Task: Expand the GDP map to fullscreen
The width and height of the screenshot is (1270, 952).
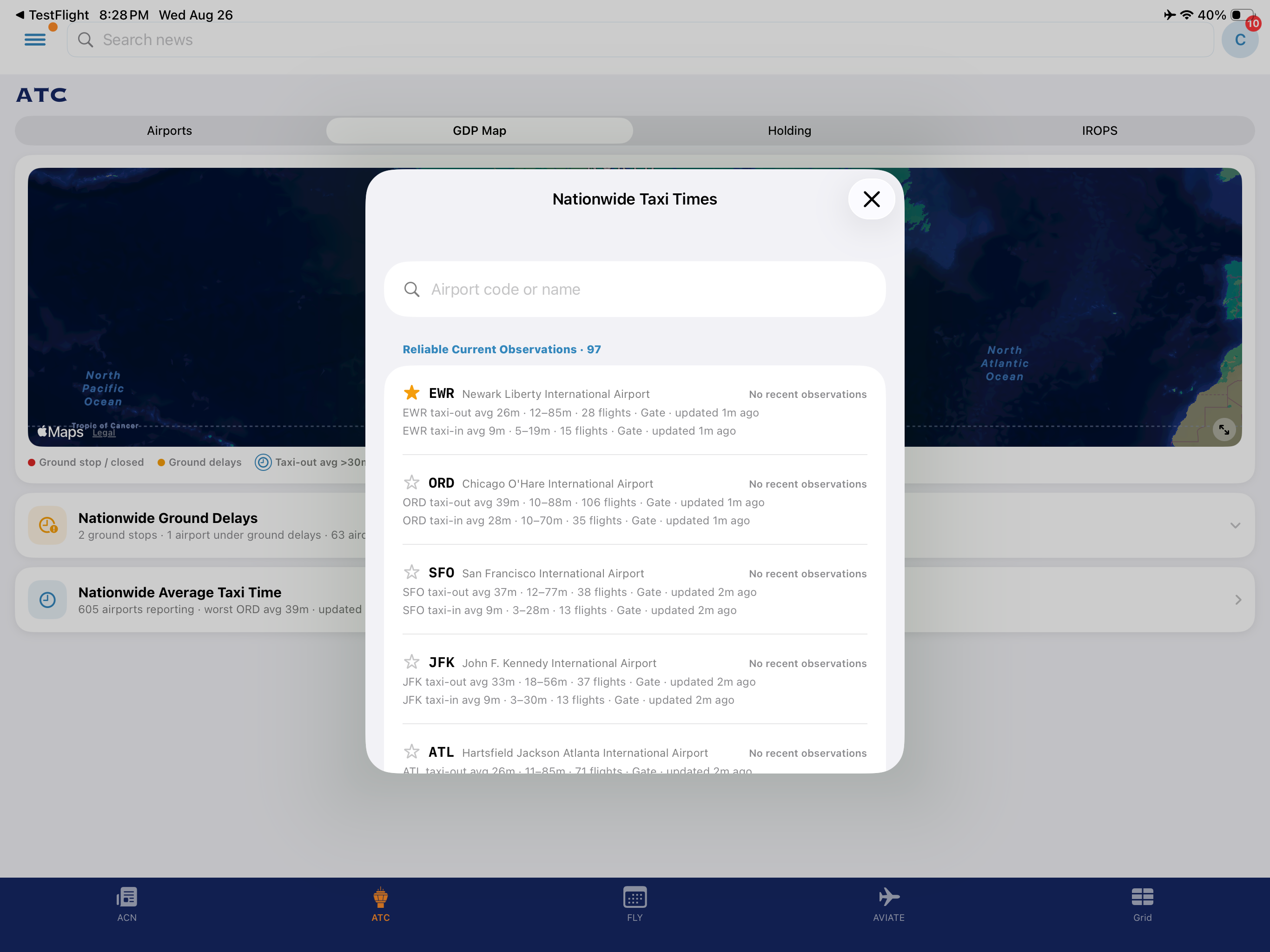Action: point(1224,430)
